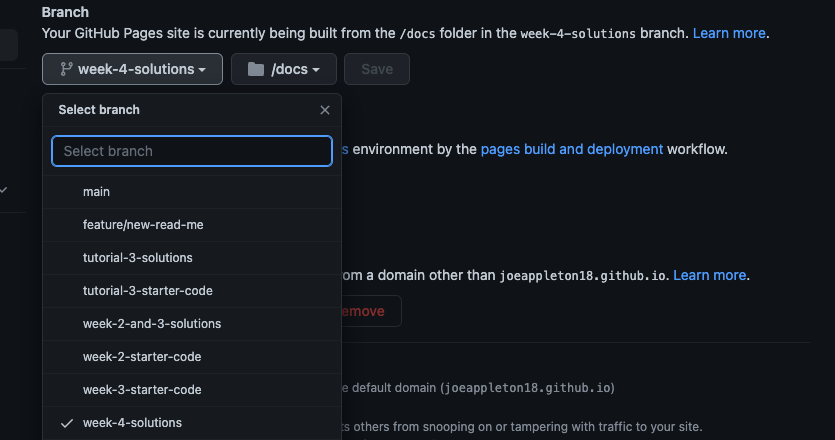This screenshot has height=440, width=835.
Task: Open Learn more link about custom domain
Action: (709, 275)
